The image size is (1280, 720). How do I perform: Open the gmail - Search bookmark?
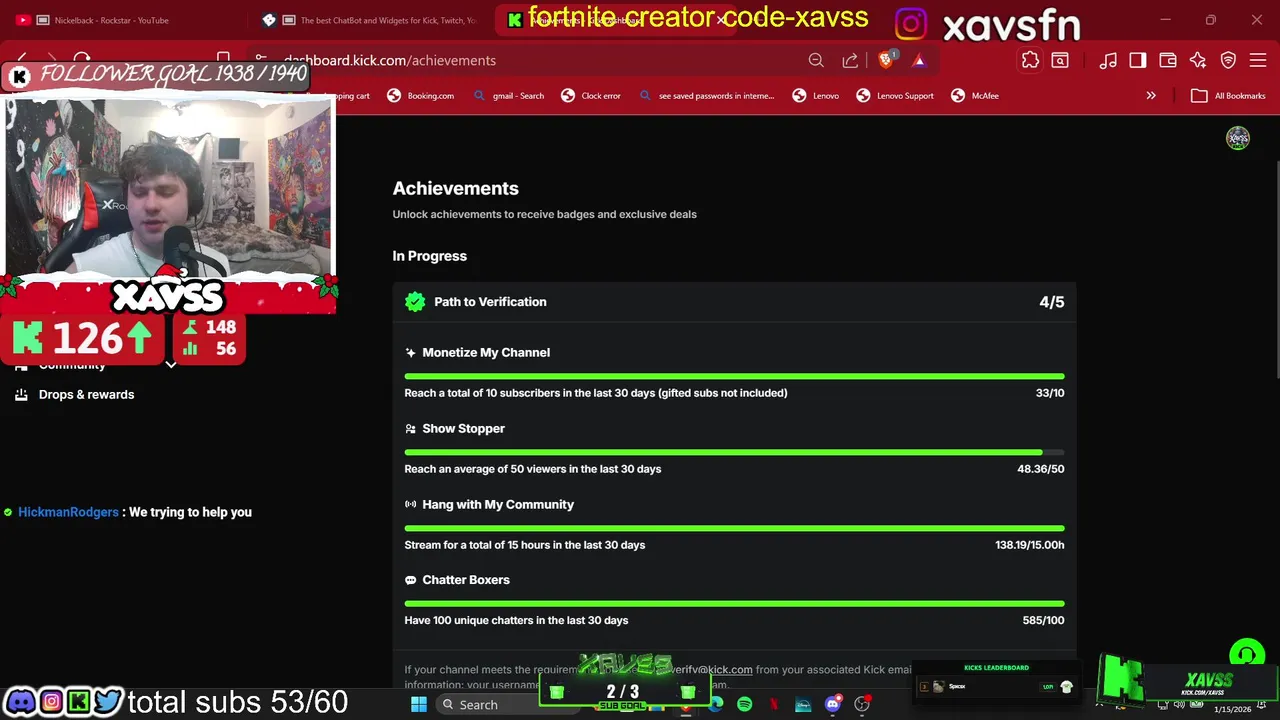click(509, 96)
